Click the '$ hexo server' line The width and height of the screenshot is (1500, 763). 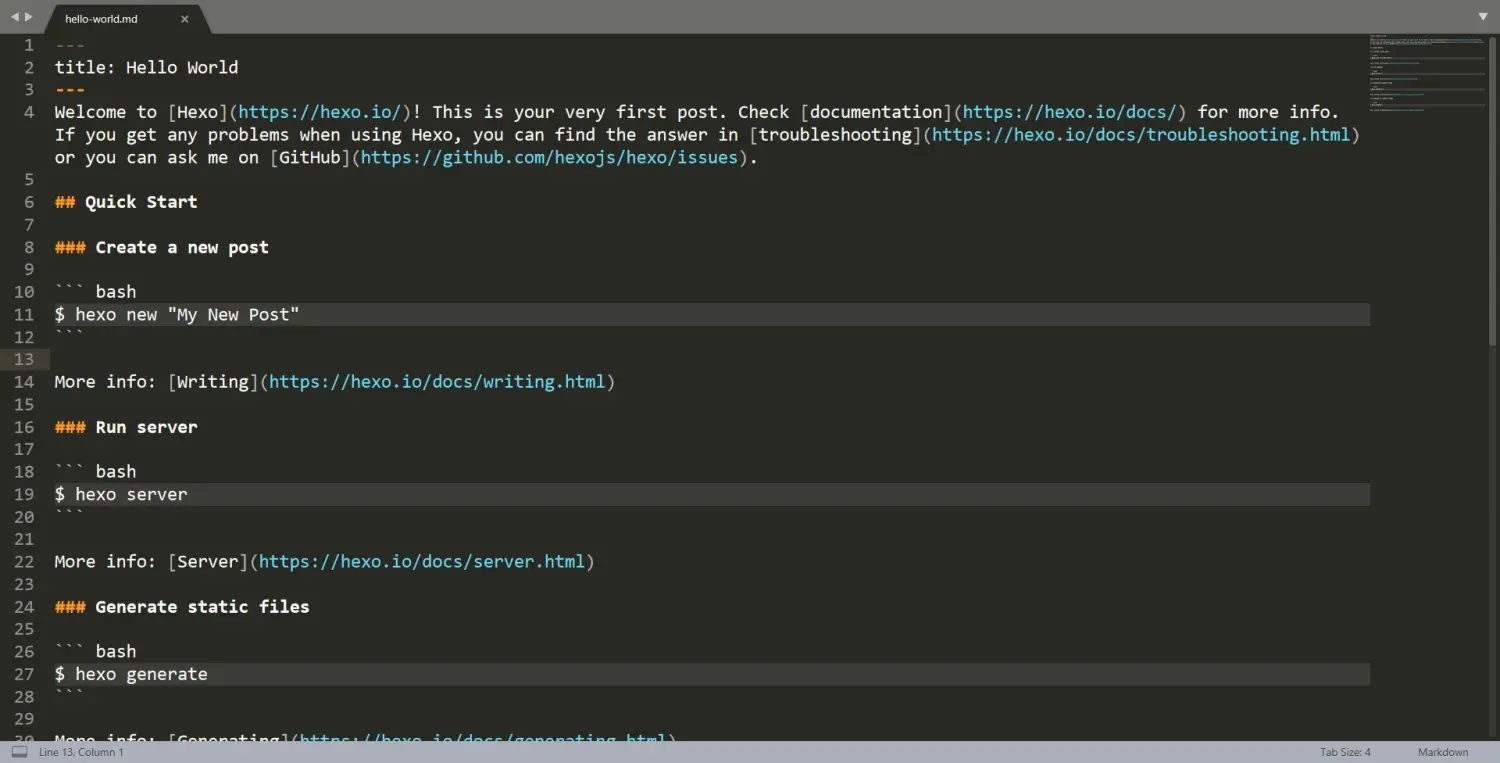pos(121,494)
